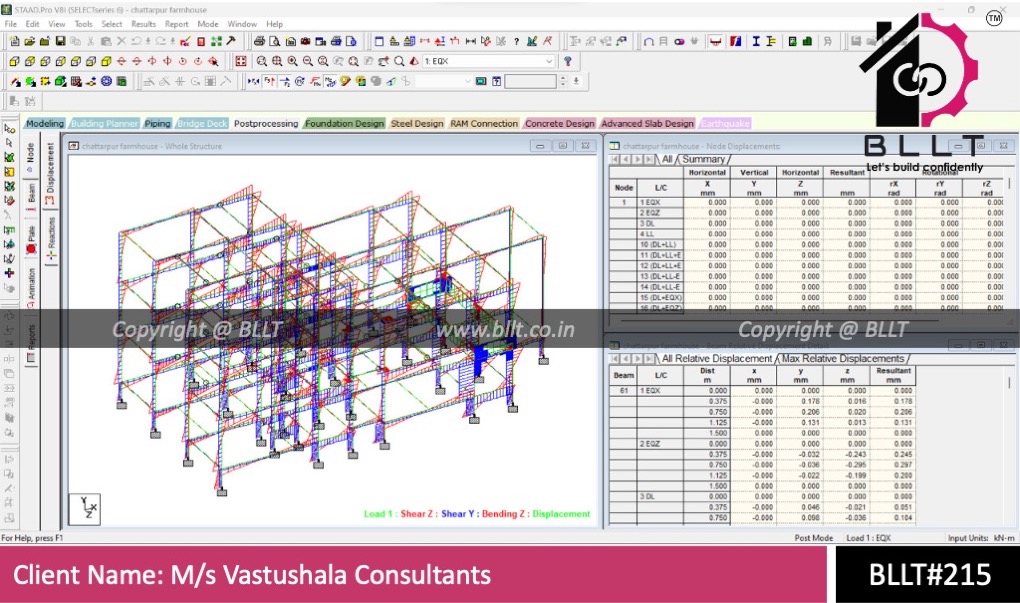Open the Reactions sub-page tab

point(50,239)
